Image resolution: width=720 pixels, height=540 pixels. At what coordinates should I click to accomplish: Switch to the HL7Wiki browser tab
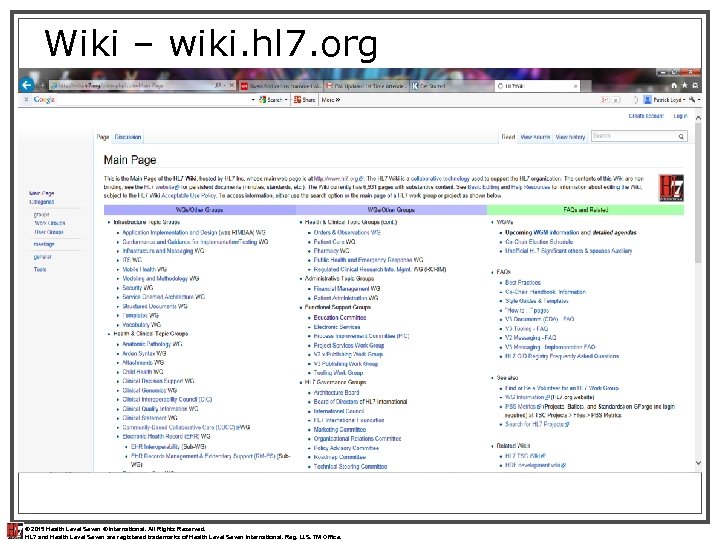pyautogui.click(x=535, y=86)
